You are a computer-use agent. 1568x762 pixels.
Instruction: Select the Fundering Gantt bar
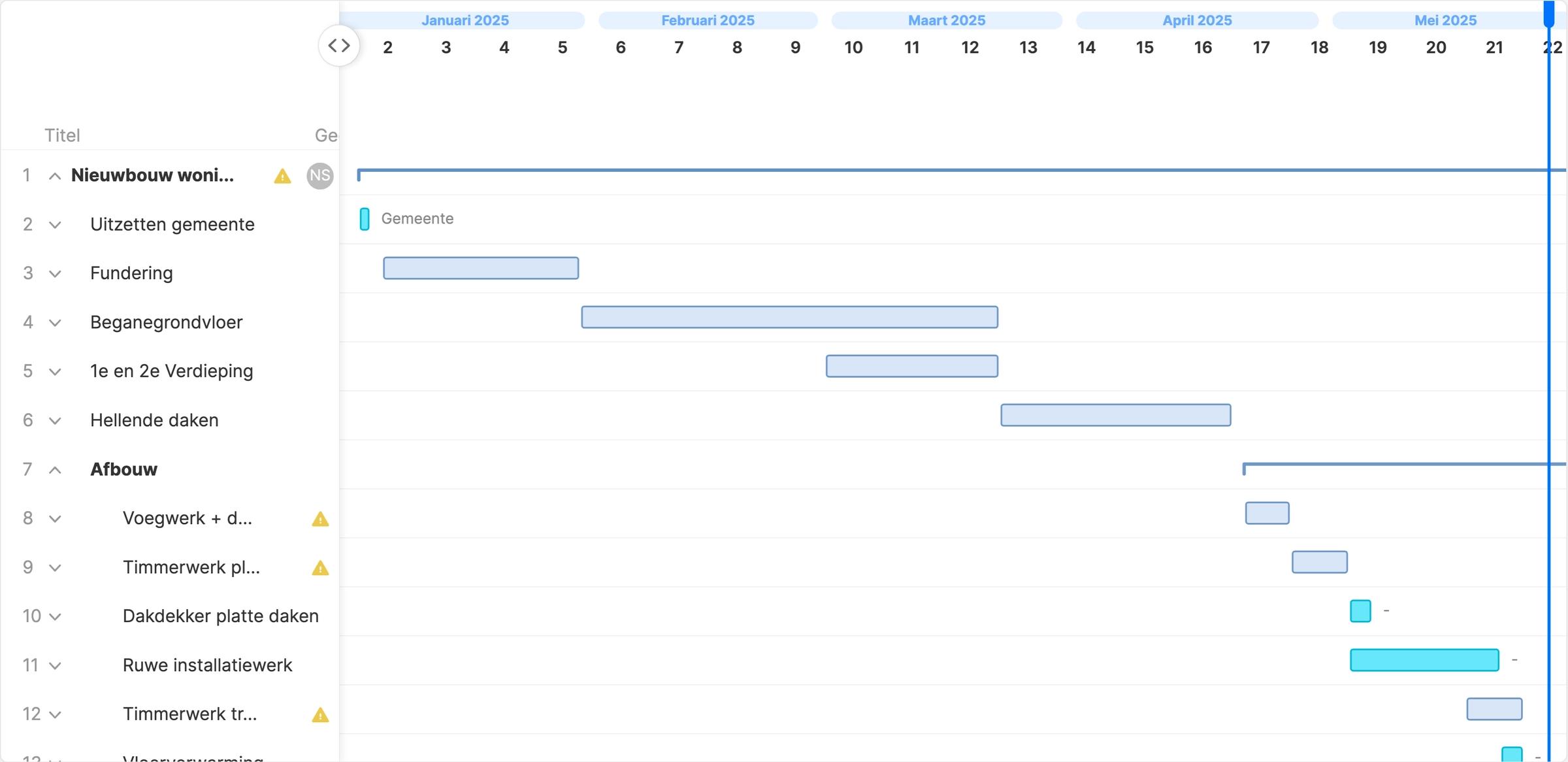click(x=480, y=267)
